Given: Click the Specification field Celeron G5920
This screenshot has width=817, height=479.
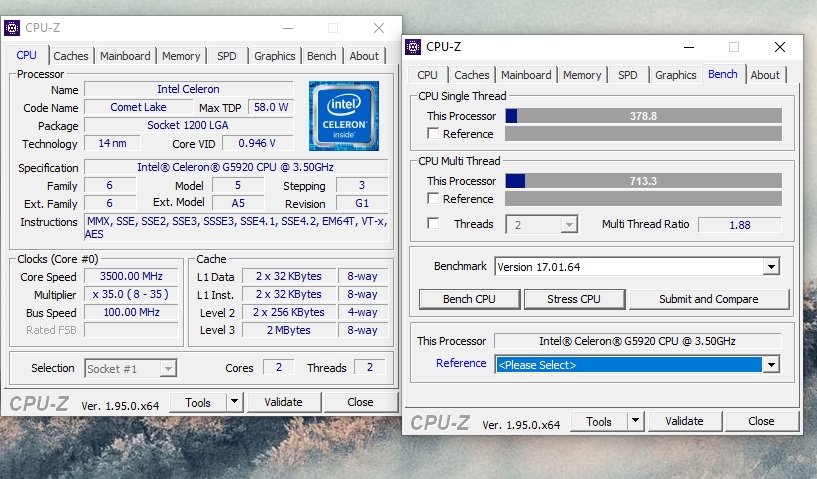Looking at the screenshot, I should (x=236, y=167).
